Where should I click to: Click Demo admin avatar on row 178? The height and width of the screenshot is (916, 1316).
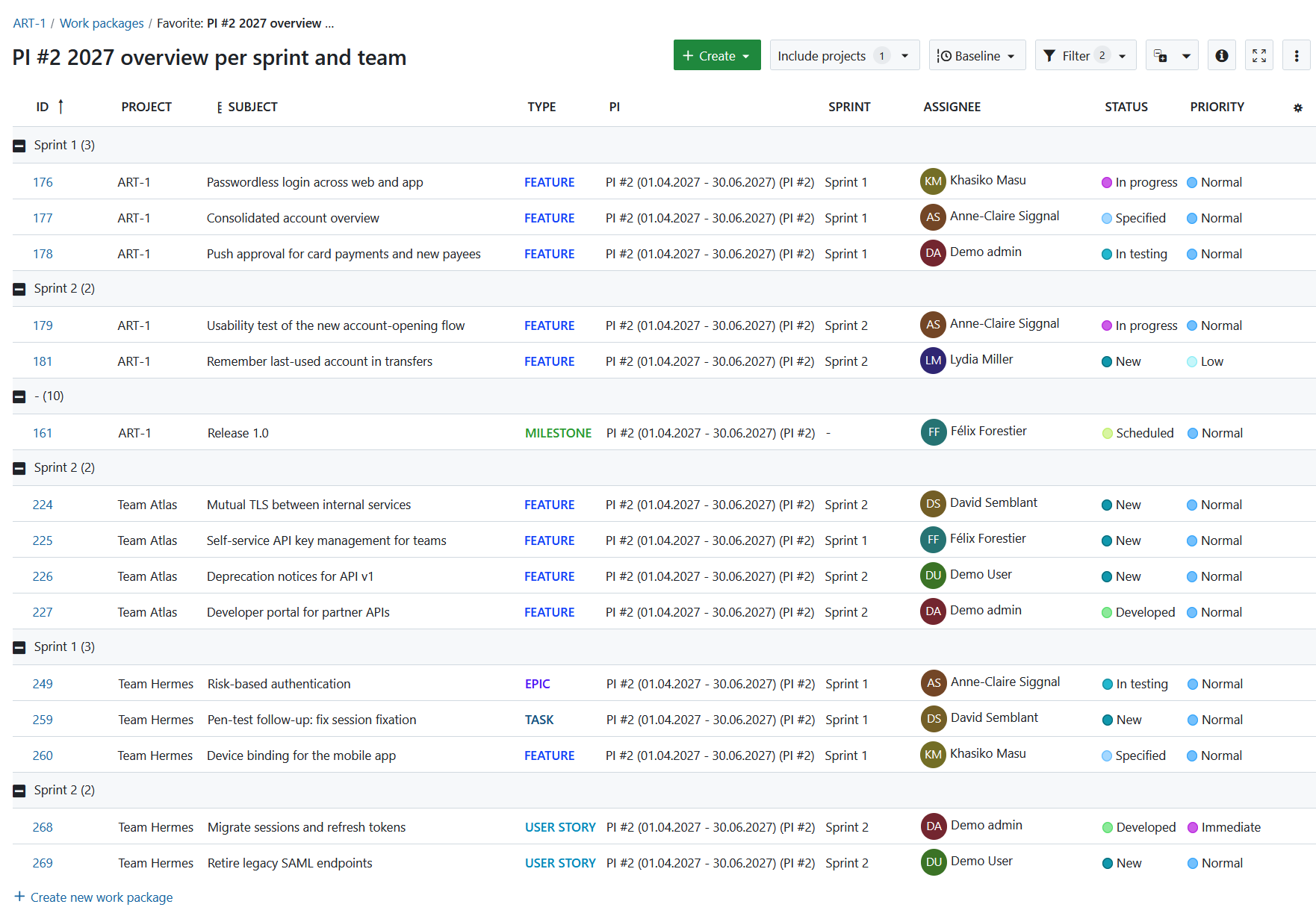click(933, 253)
